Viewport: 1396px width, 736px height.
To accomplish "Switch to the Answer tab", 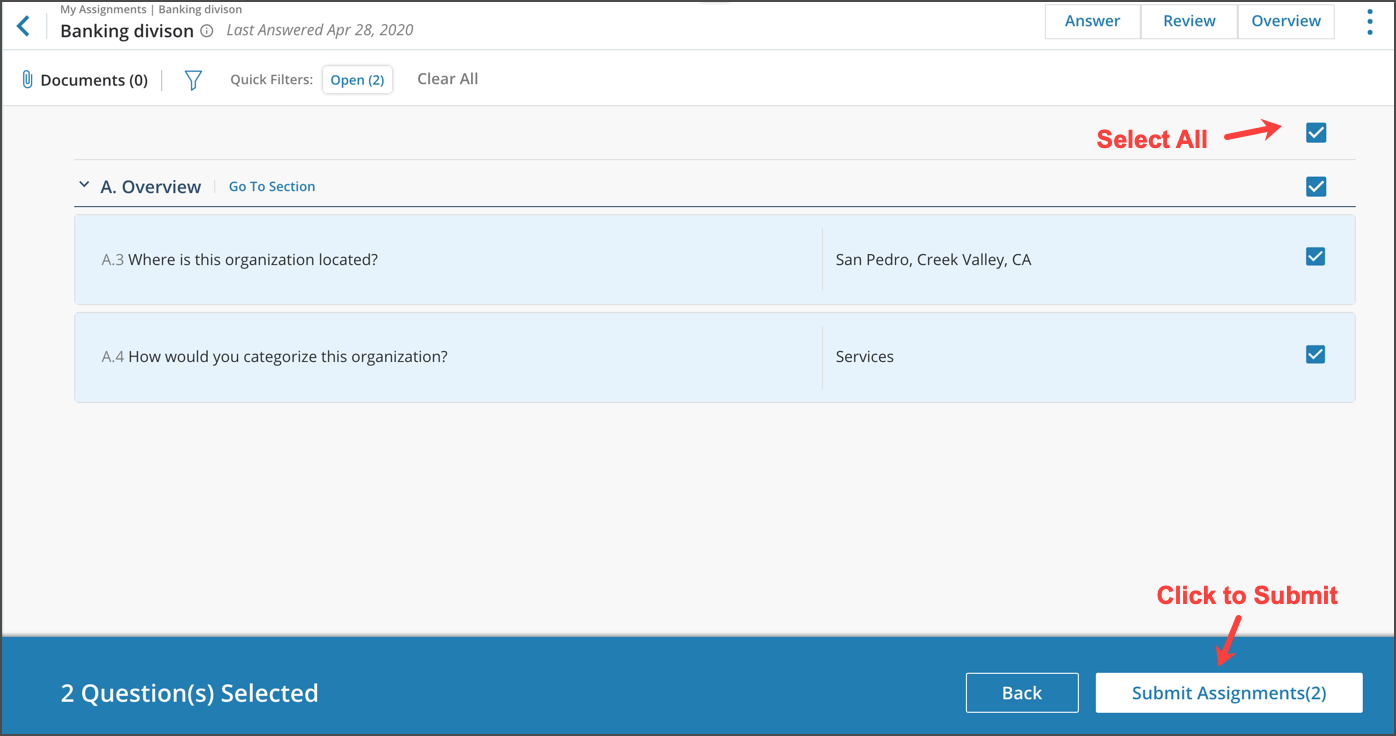I will click(1092, 21).
